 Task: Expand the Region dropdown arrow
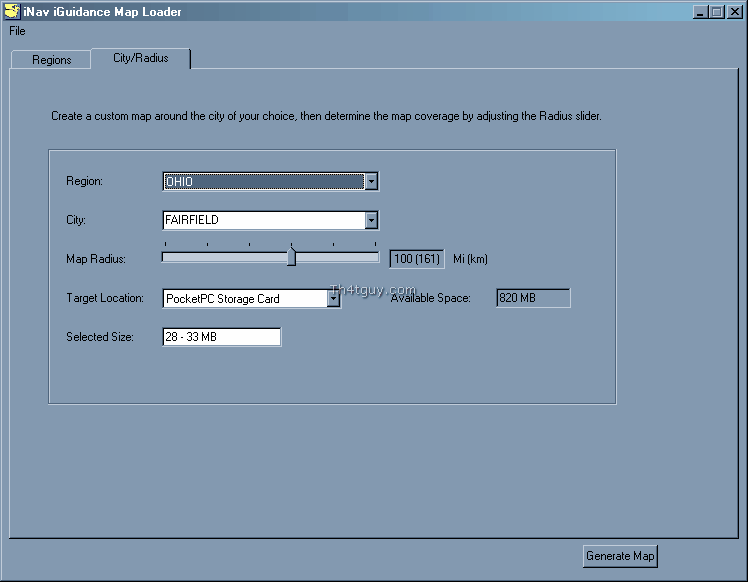tap(371, 182)
